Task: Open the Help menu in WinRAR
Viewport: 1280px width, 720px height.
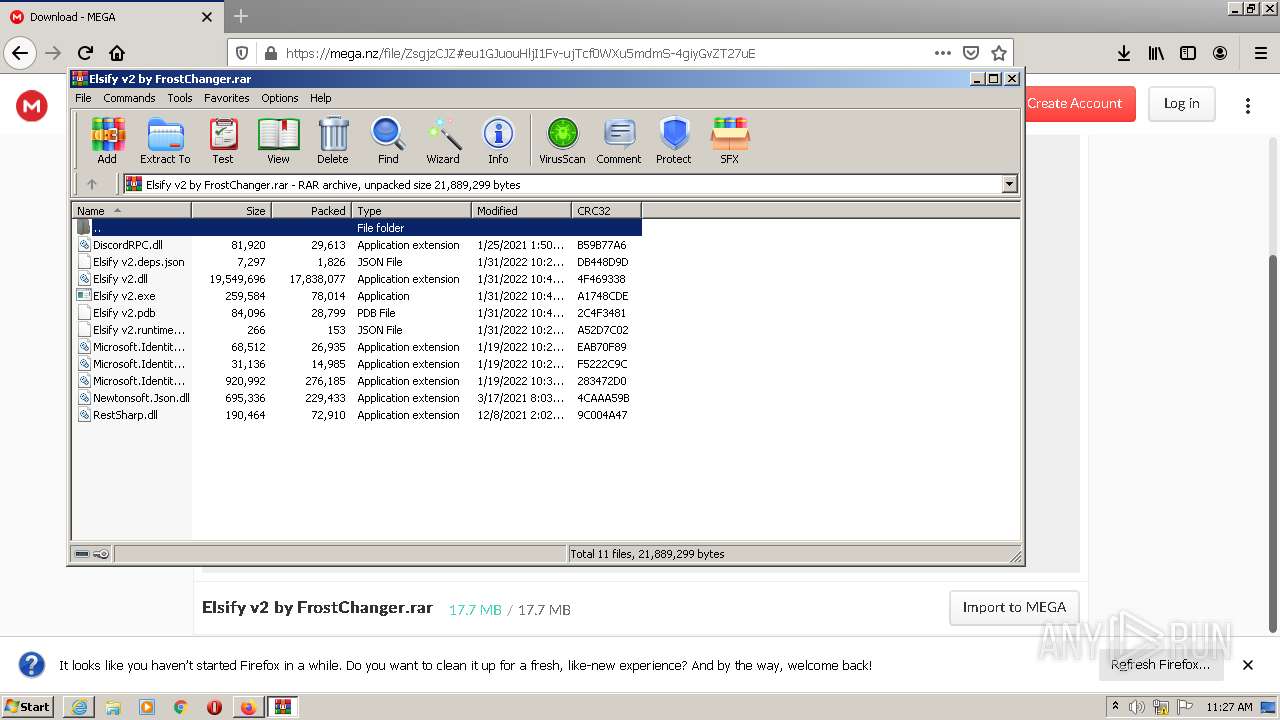Action: (x=320, y=98)
